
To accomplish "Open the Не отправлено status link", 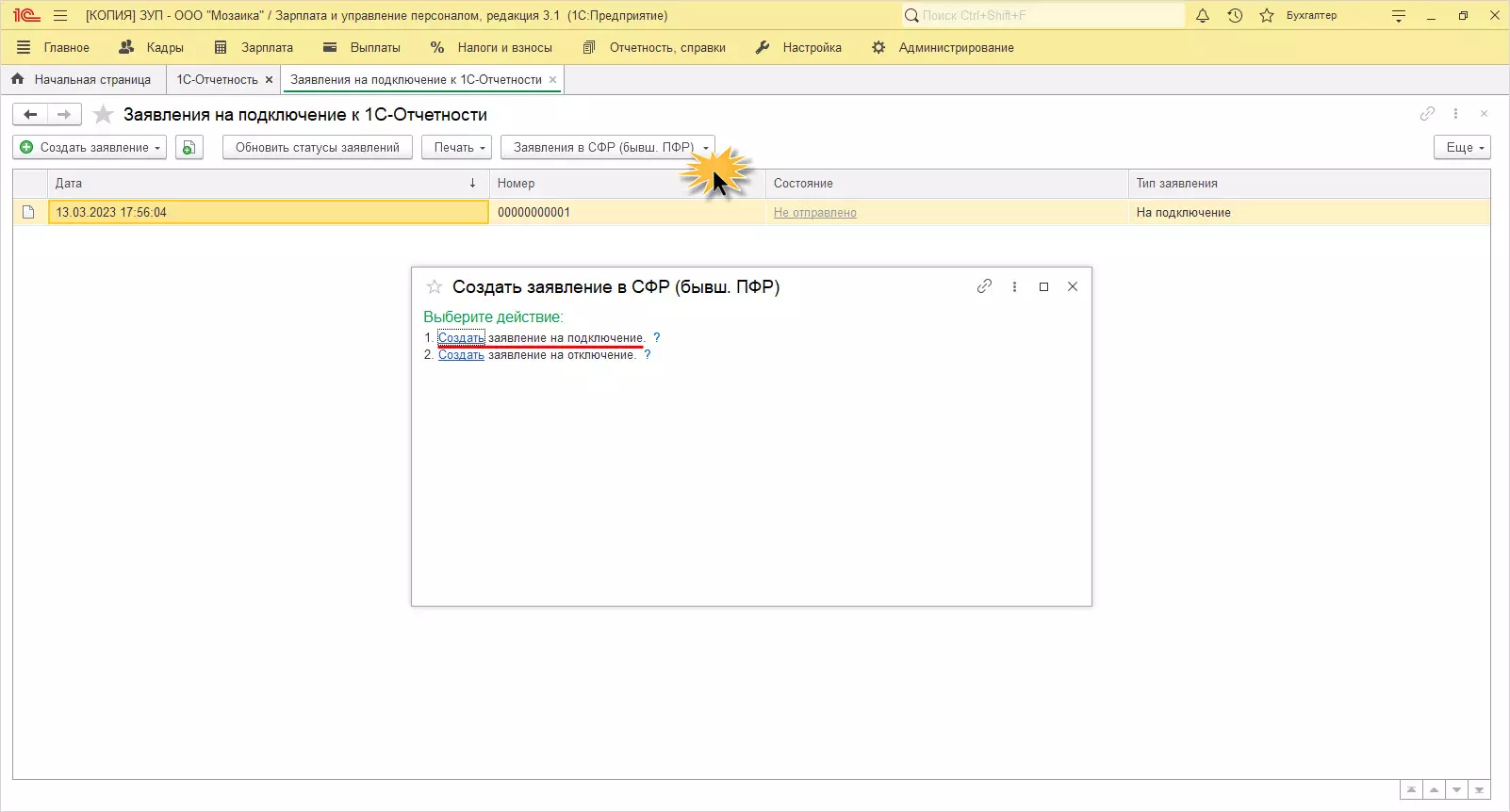I will pos(814,213).
